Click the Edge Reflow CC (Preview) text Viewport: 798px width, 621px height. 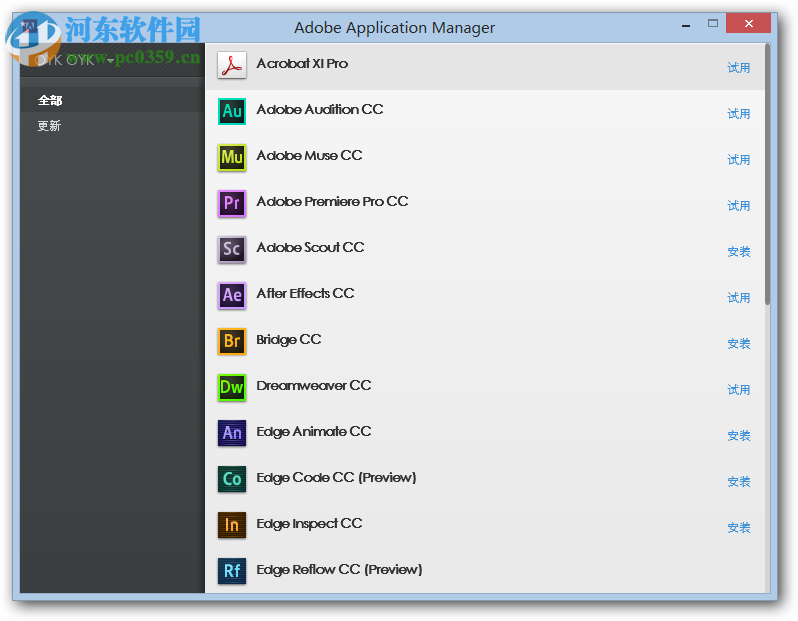(x=339, y=570)
